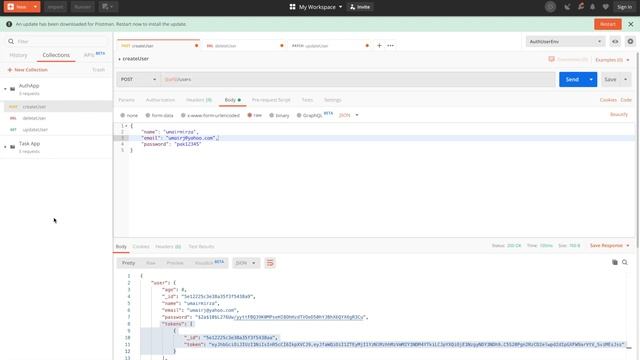Screen dimensions: 640x360
Task: Switch to the Collections tab
Action: [x=56, y=55]
